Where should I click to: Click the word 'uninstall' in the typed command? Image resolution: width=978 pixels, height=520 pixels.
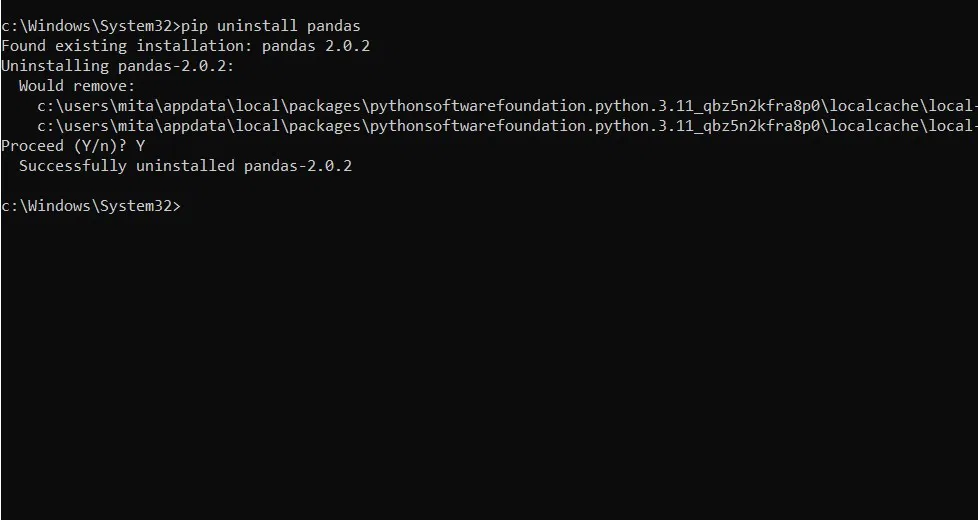[x=257, y=26]
